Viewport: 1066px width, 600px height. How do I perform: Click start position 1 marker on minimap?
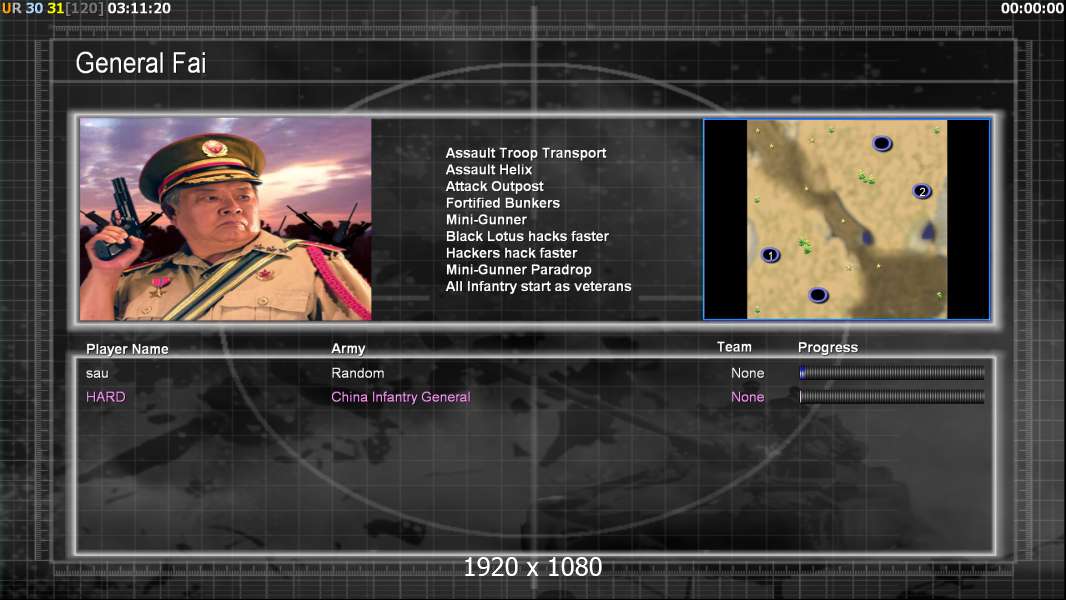click(x=770, y=255)
